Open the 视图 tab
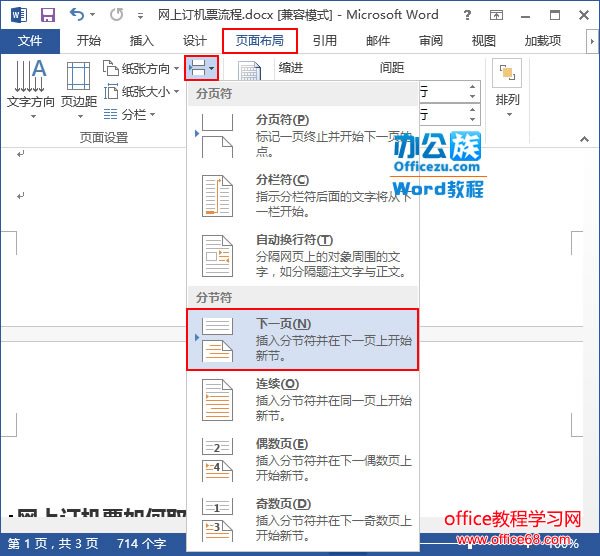Viewport: 600px width, 556px height. [483, 41]
